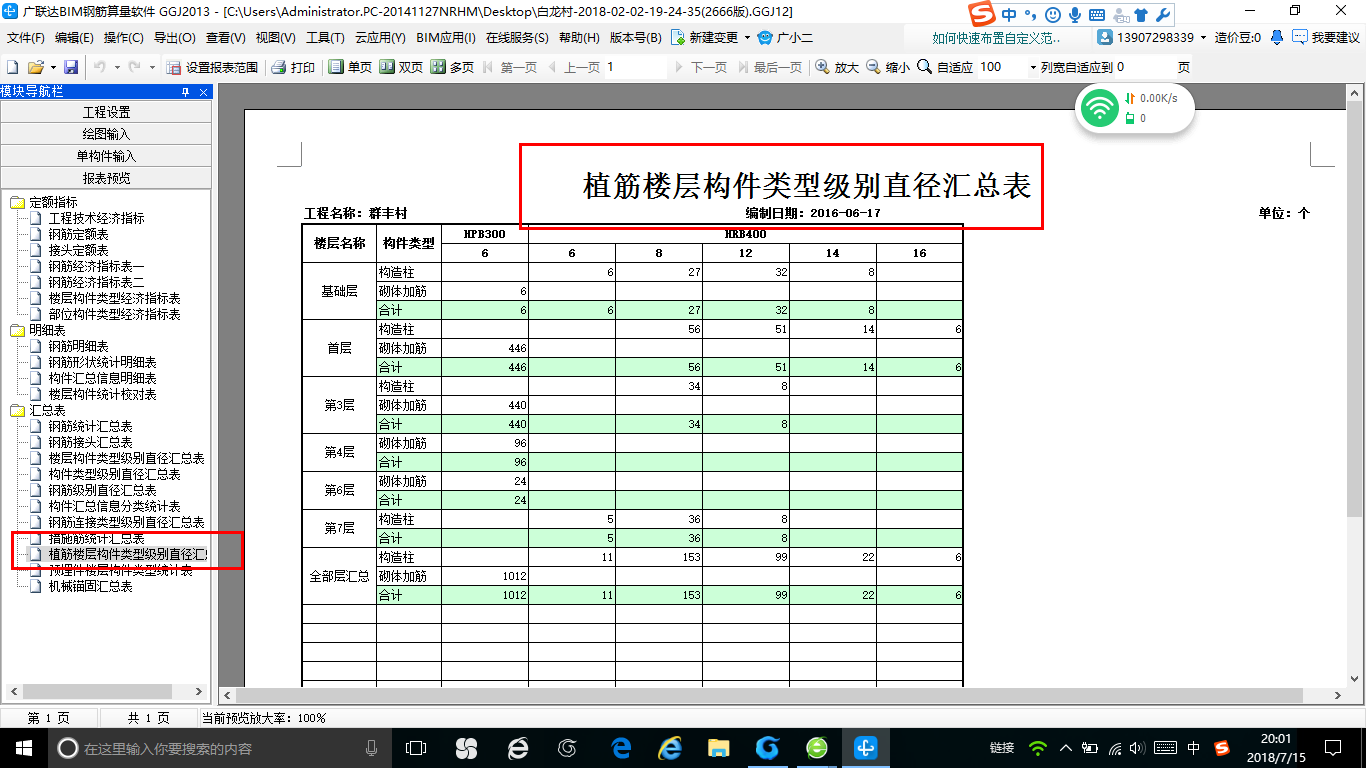Click the page number input field
This screenshot has height=768, width=1366.
pyautogui.click(x=634, y=67)
